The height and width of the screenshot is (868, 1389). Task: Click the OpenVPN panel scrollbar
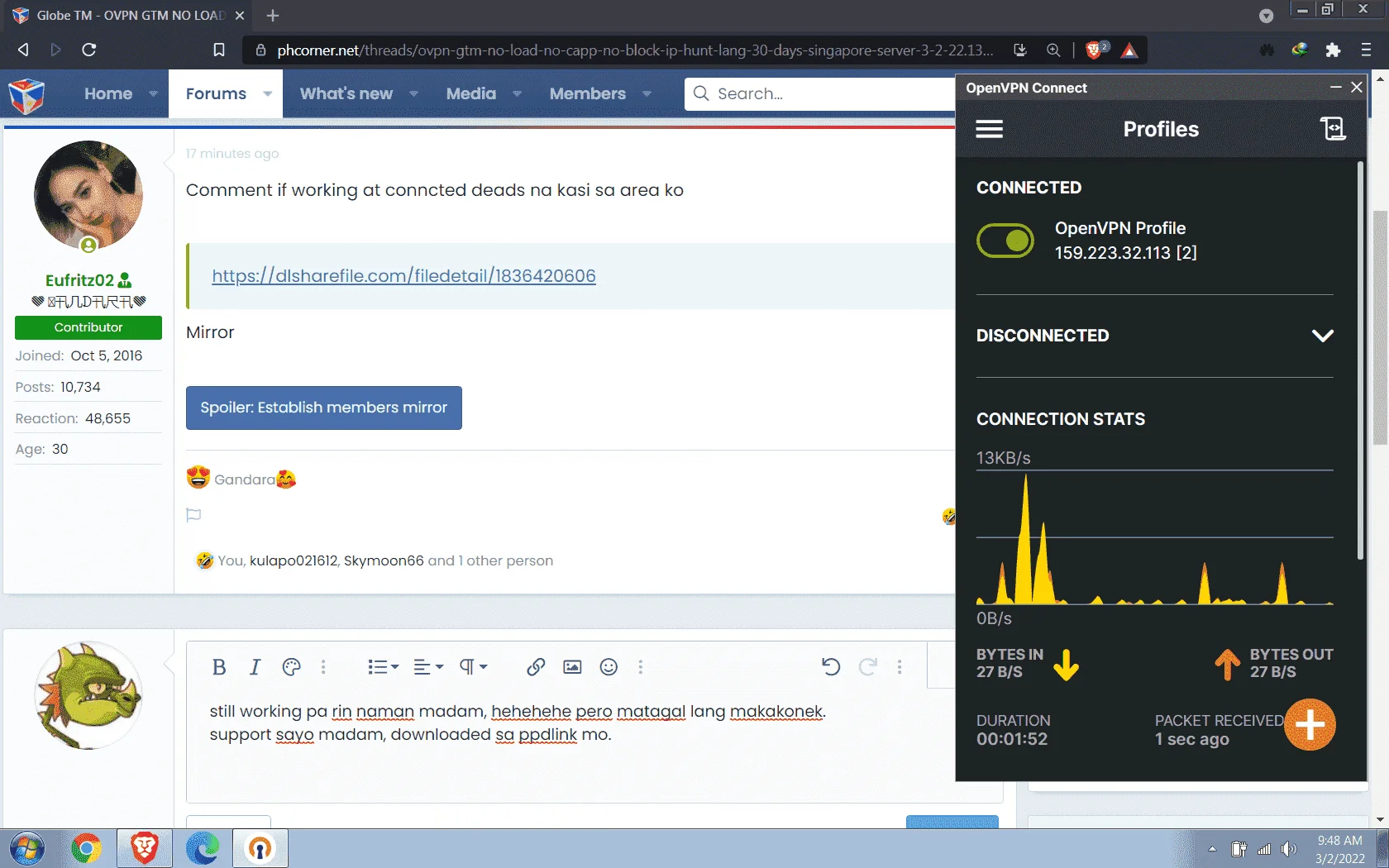click(1360, 360)
